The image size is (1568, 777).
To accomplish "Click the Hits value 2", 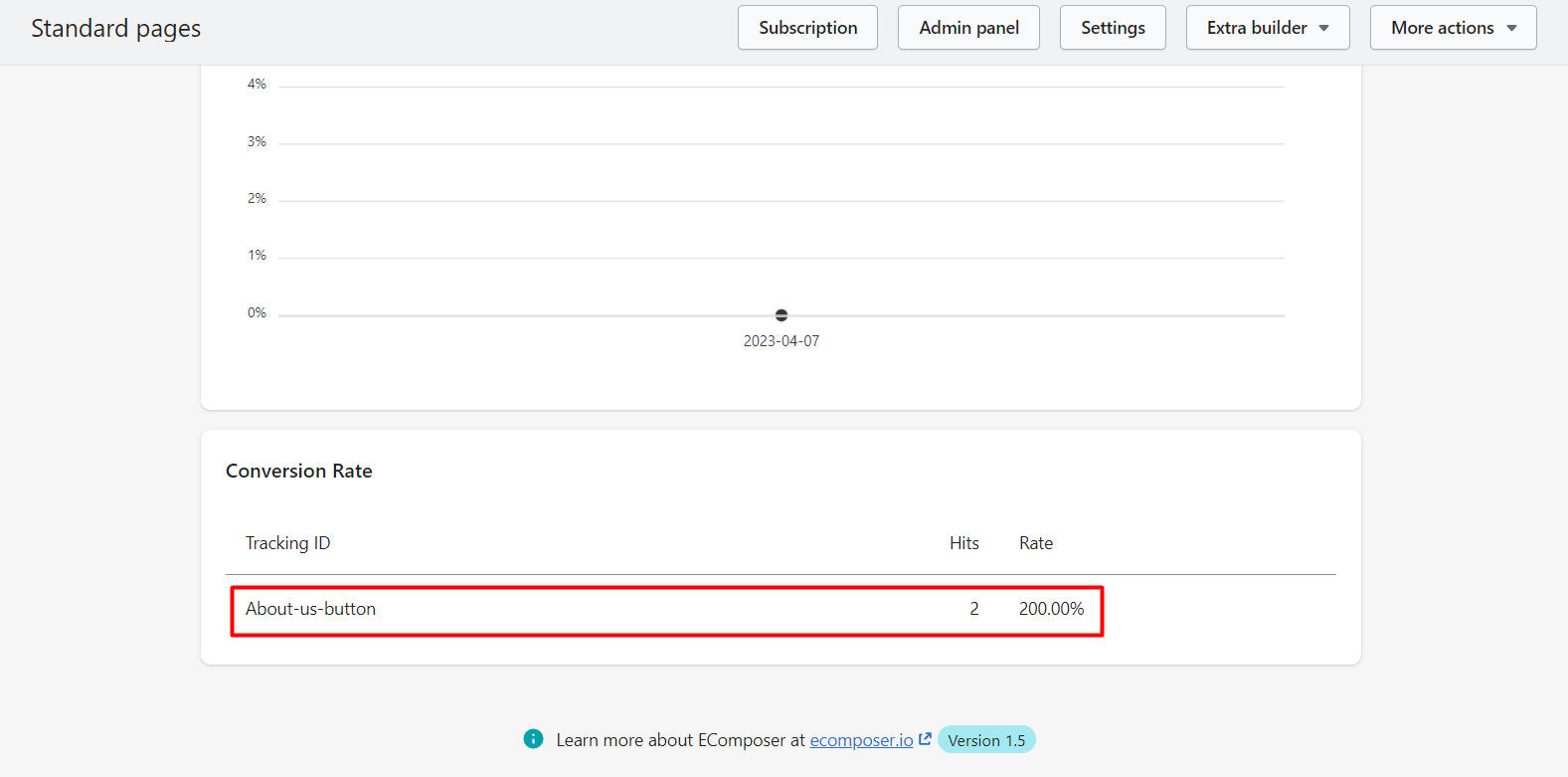I will [x=974, y=609].
